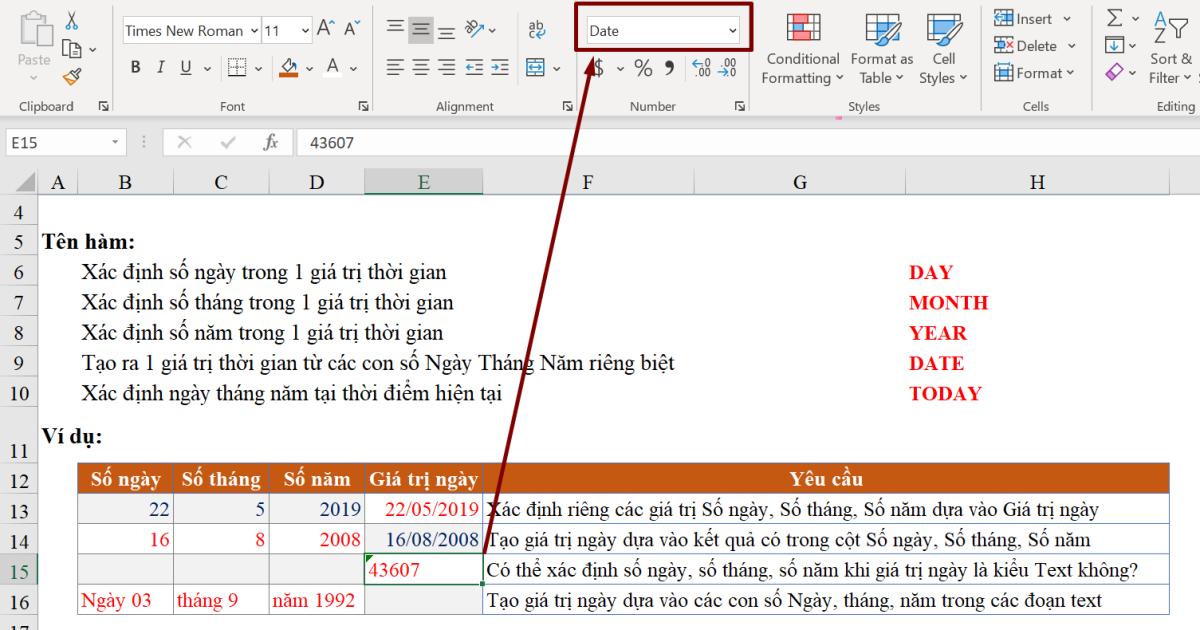The width and height of the screenshot is (1200, 630).
Task: Toggle bold formatting
Action: (x=135, y=66)
